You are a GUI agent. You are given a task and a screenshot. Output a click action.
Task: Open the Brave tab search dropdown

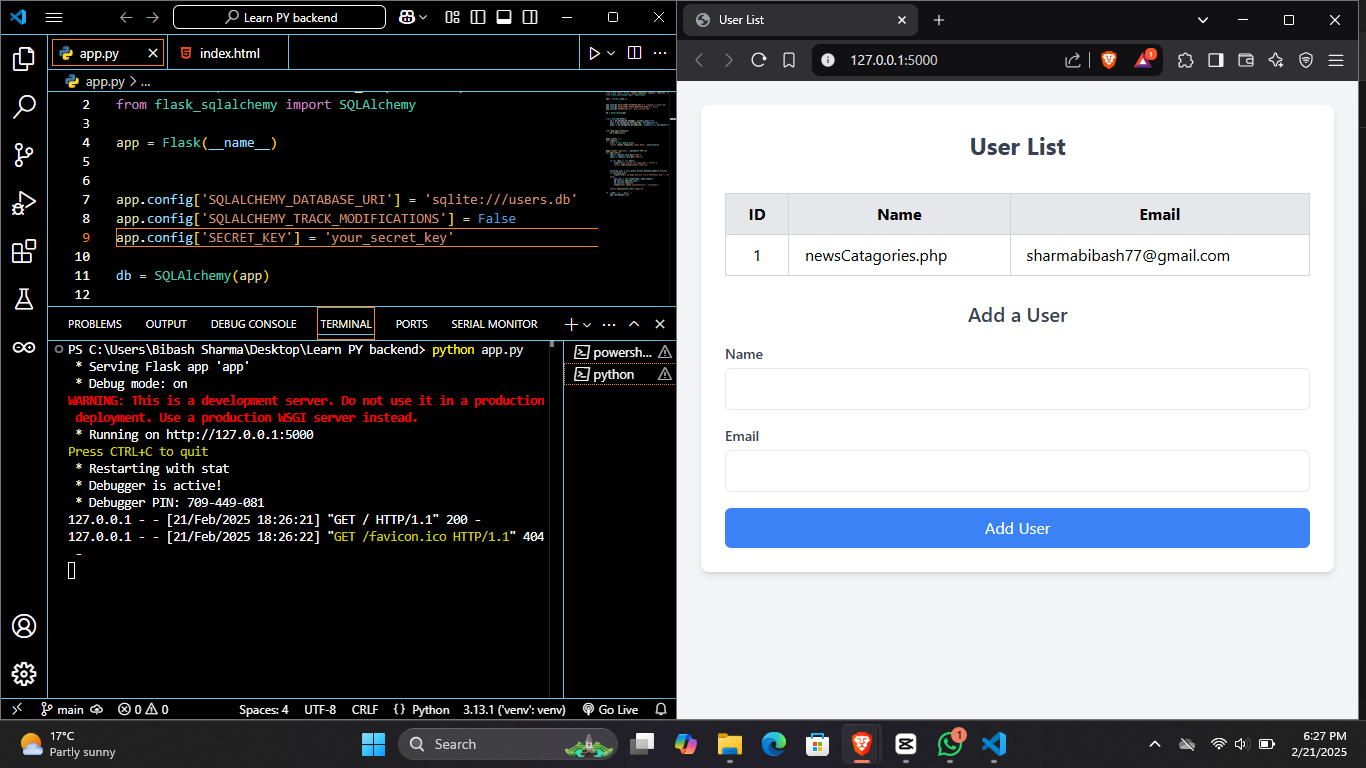(x=1203, y=20)
